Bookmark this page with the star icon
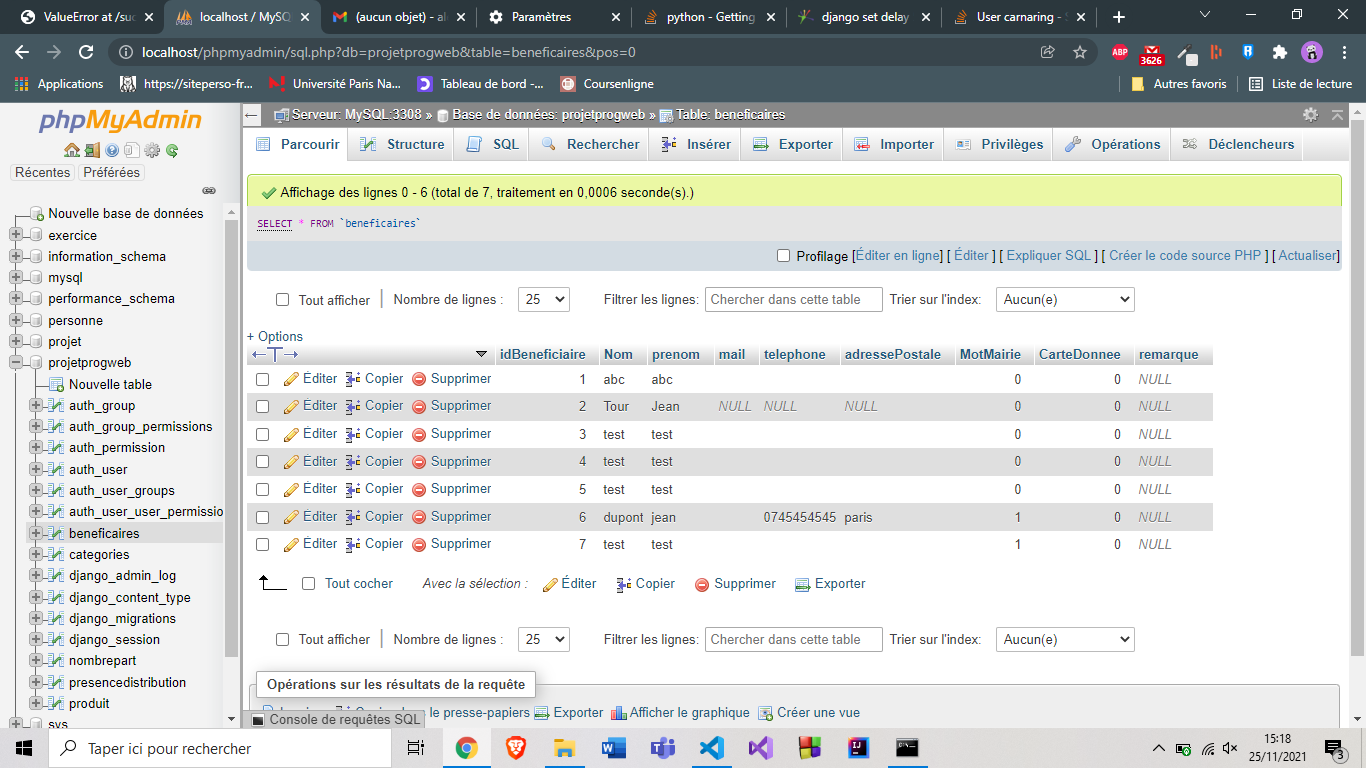The image size is (1366, 768). [x=1080, y=52]
